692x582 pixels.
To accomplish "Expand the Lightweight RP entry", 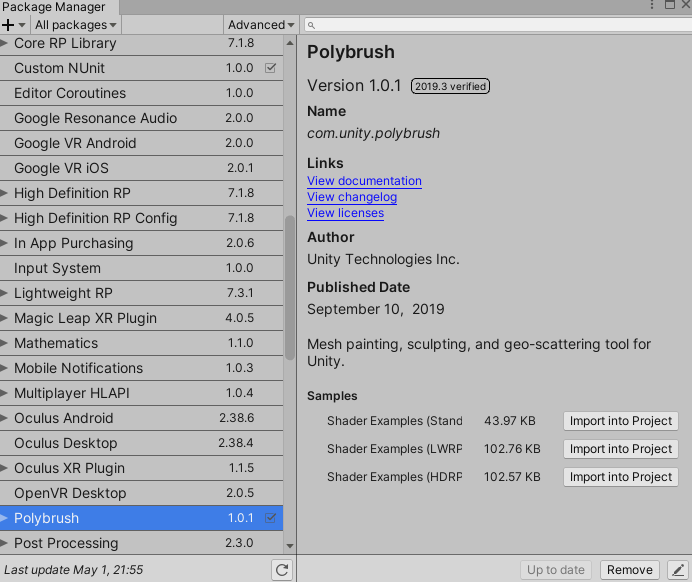I will click(4, 293).
